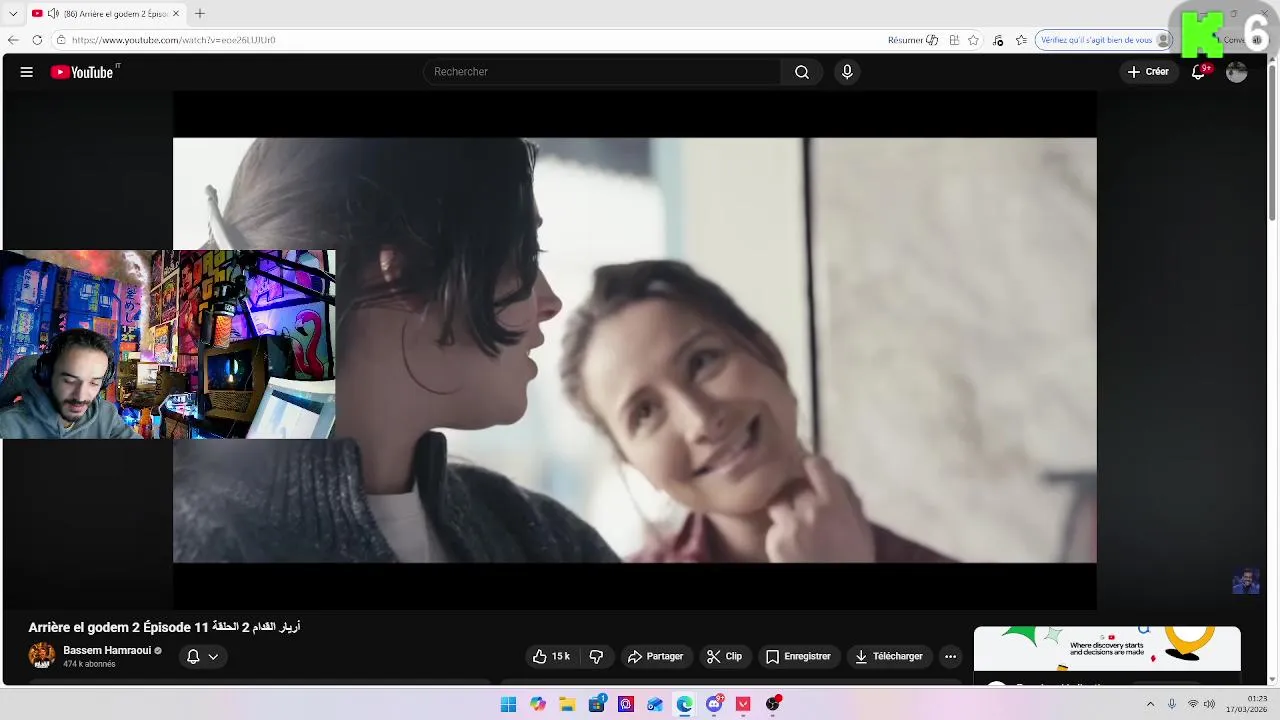Open the Créer button
Image resolution: width=1280 pixels, height=720 pixels.
1148,72
